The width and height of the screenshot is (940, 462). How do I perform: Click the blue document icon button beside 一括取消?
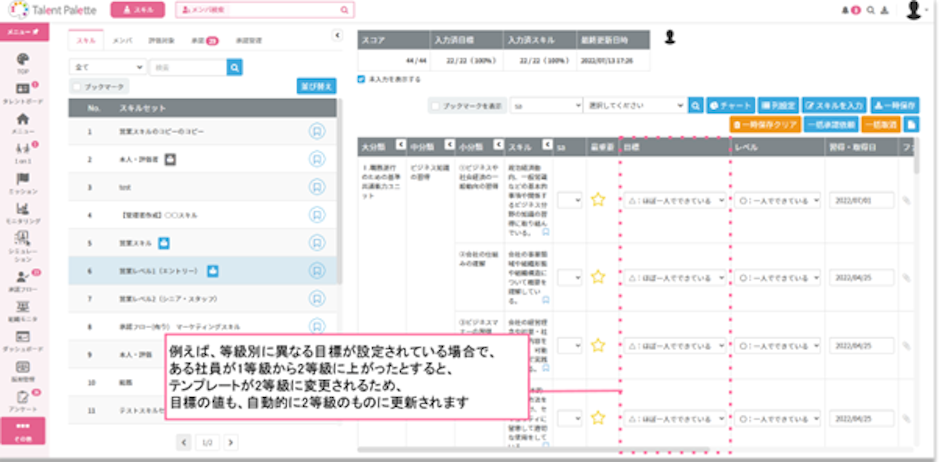911,124
